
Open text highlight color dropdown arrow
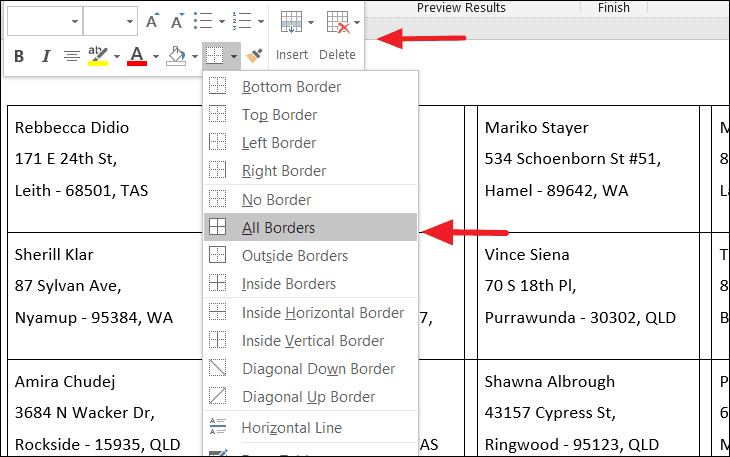pyautogui.click(x=117, y=57)
